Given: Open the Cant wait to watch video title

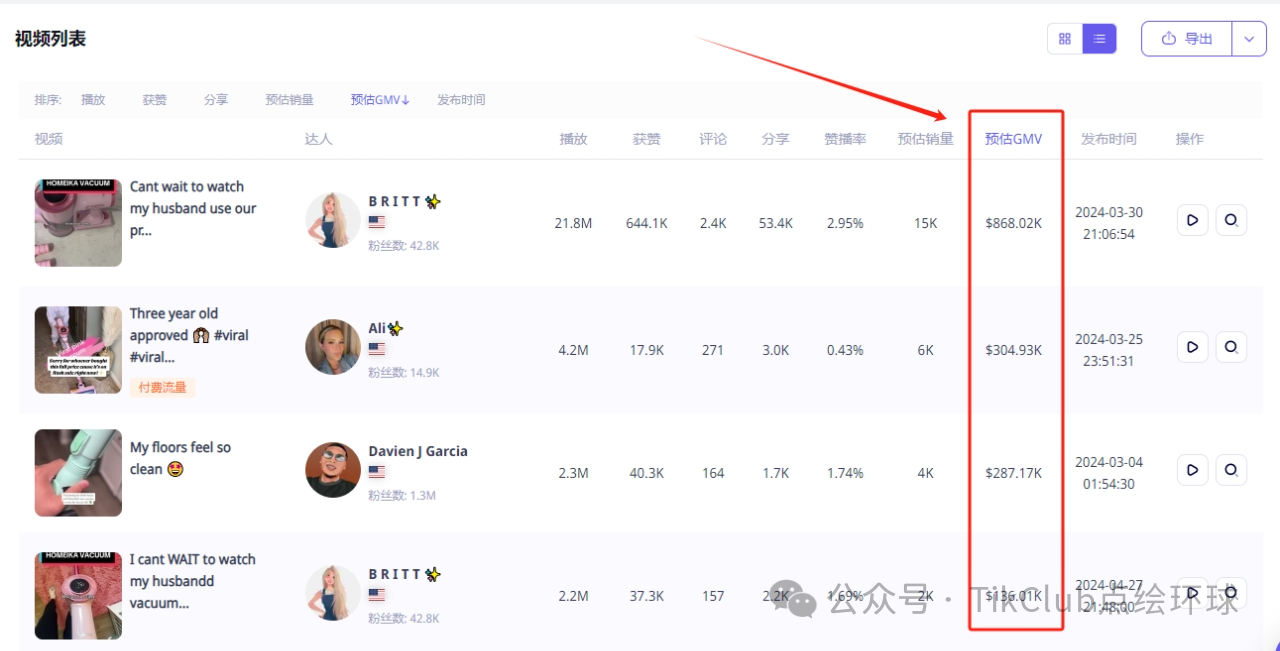Looking at the screenshot, I should pyautogui.click(x=192, y=208).
